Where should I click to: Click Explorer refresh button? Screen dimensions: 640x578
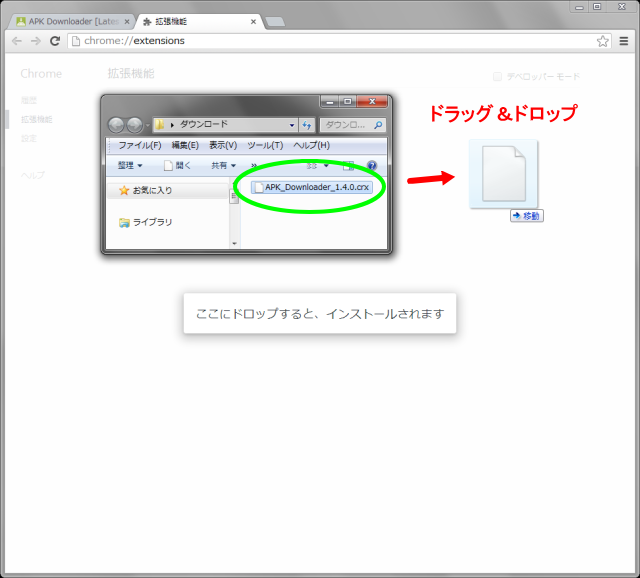[307, 125]
